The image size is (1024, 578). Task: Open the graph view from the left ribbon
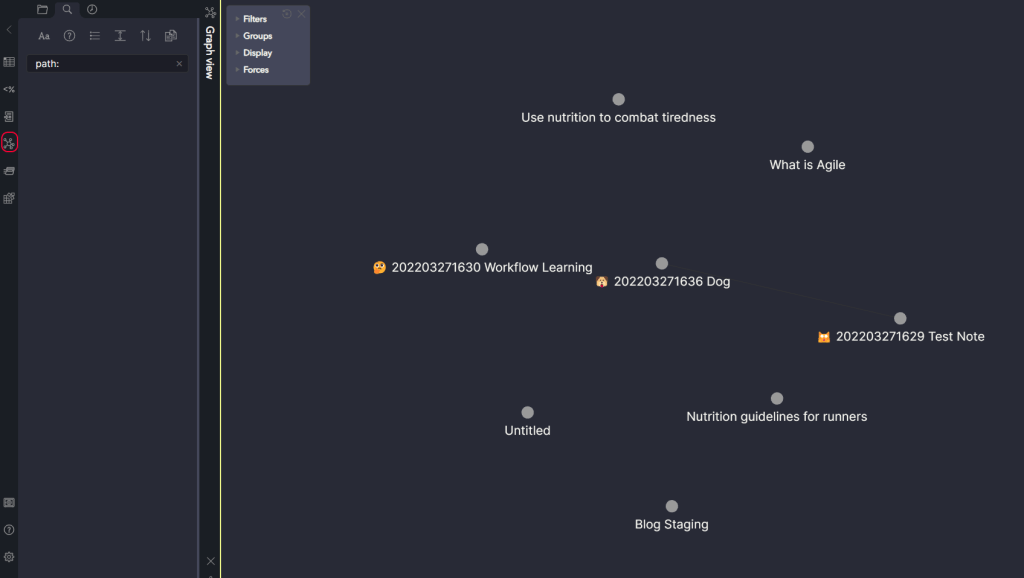tap(8, 142)
